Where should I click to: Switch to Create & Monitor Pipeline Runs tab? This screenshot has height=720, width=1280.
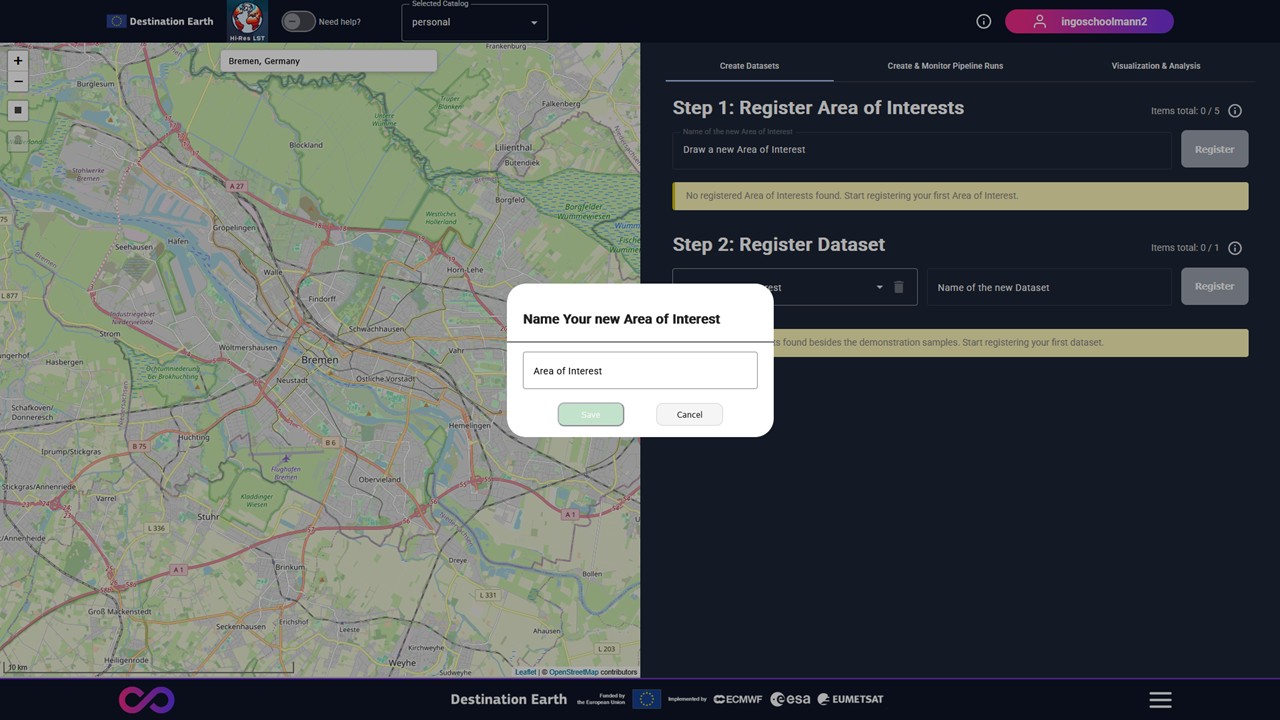point(945,66)
